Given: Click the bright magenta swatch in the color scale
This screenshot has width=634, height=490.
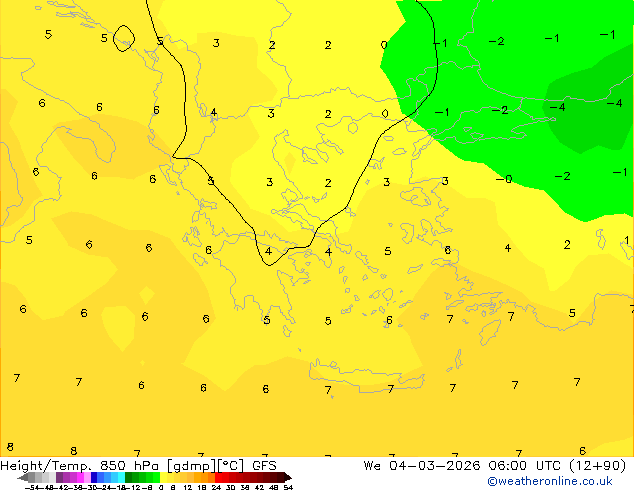Looking at the screenshot, I should click(x=80, y=477).
